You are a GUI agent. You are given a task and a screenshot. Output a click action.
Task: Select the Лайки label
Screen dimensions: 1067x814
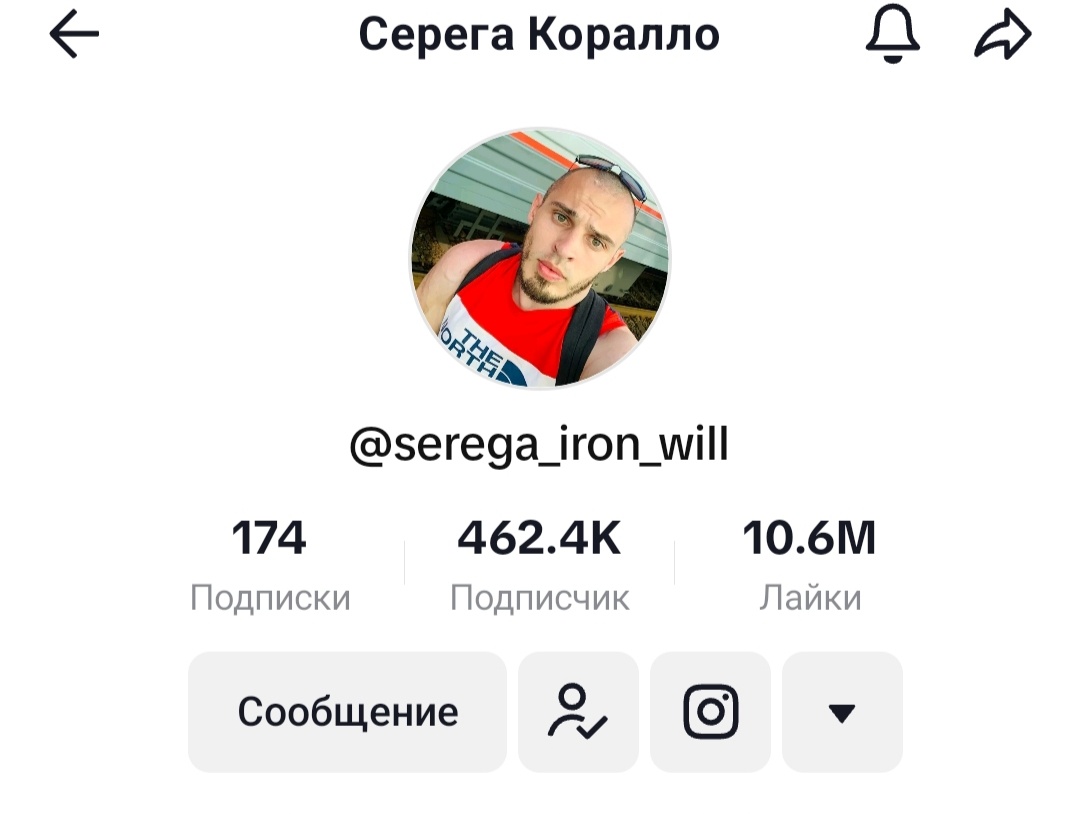pyautogui.click(x=810, y=598)
